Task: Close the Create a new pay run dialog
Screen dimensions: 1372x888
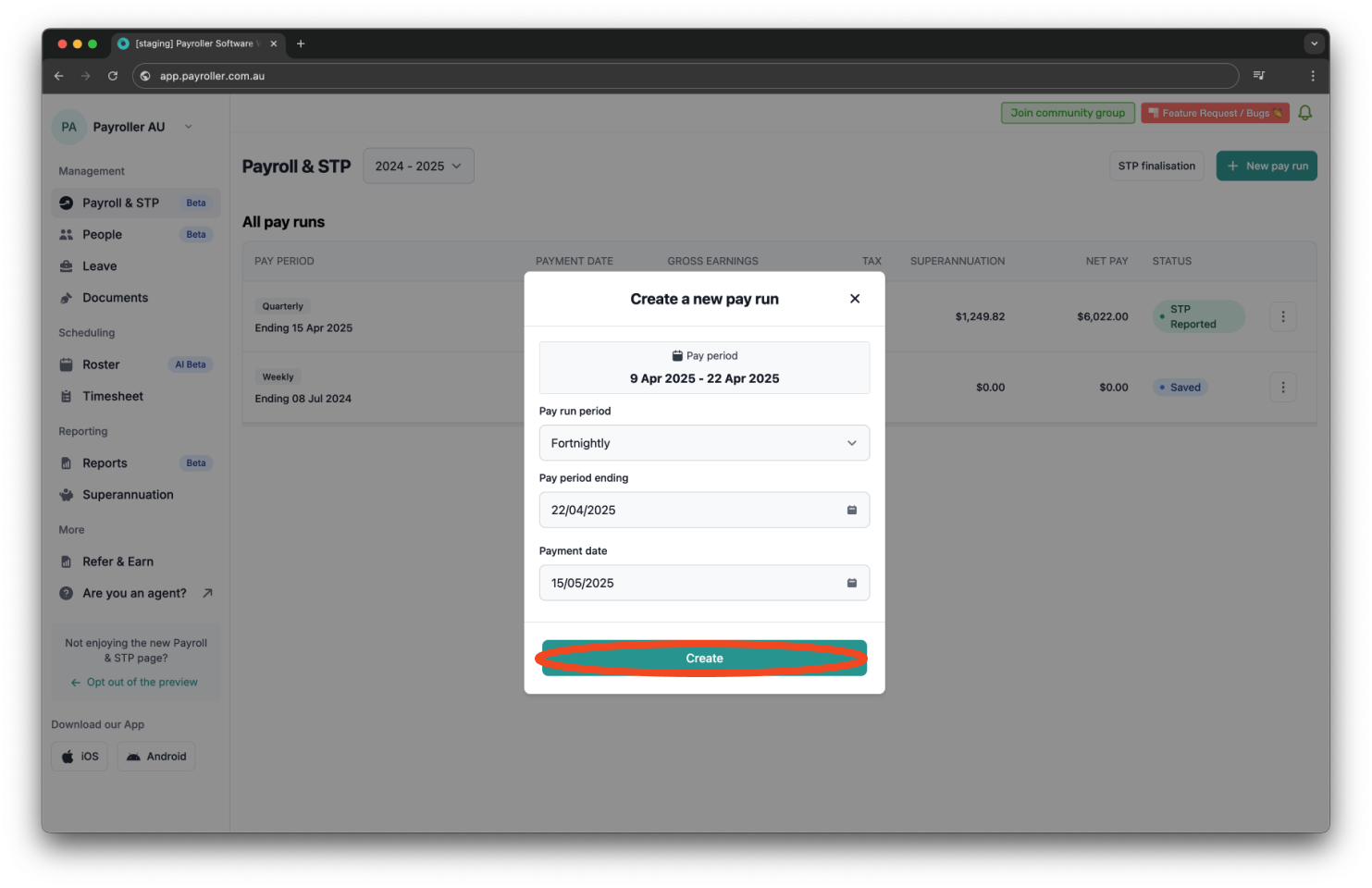Action: pyautogui.click(x=854, y=299)
